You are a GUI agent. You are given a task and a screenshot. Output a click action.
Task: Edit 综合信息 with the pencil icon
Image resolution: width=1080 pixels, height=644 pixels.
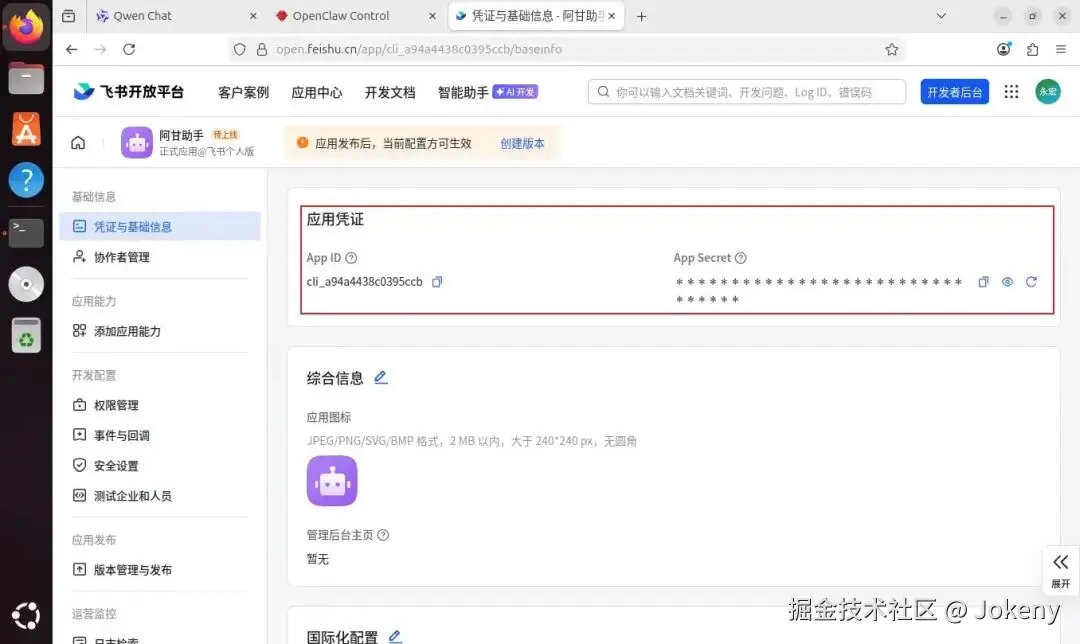pyautogui.click(x=381, y=377)
